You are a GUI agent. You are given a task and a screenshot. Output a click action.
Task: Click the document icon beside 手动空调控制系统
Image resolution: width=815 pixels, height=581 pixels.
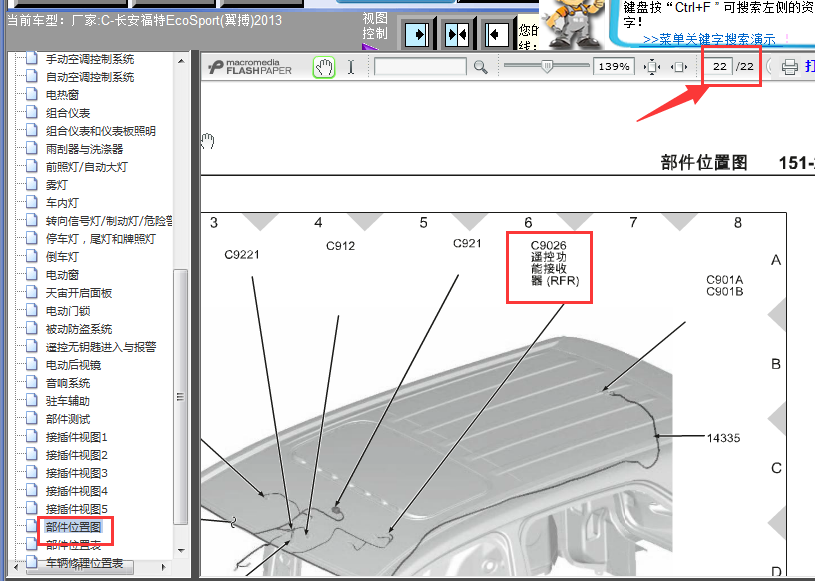32,58
